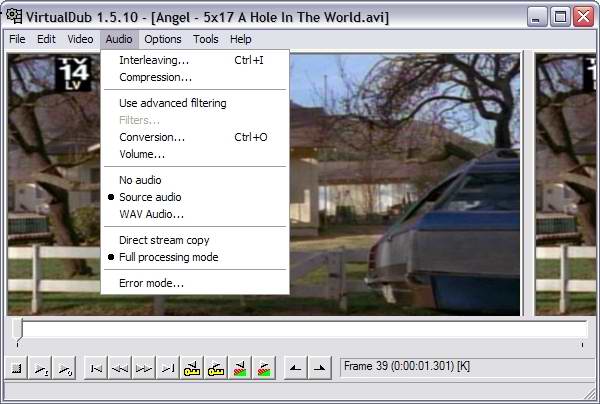Scan backward to previous scene change
Viewport: 600px width, 404px height.
tap(240, 368)
